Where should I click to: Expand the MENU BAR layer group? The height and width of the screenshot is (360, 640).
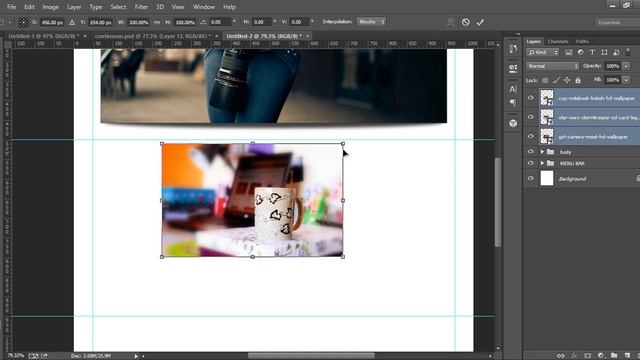542,163
